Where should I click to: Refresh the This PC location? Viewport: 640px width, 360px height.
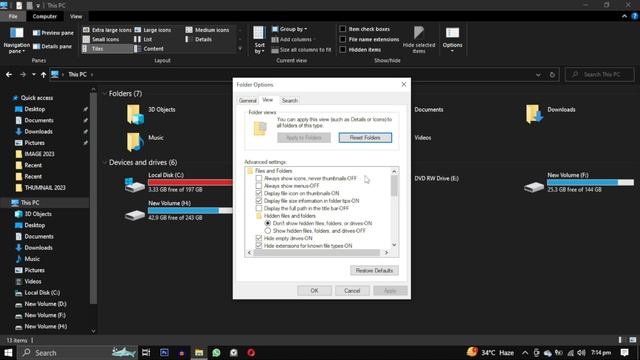tap(552, 75)
